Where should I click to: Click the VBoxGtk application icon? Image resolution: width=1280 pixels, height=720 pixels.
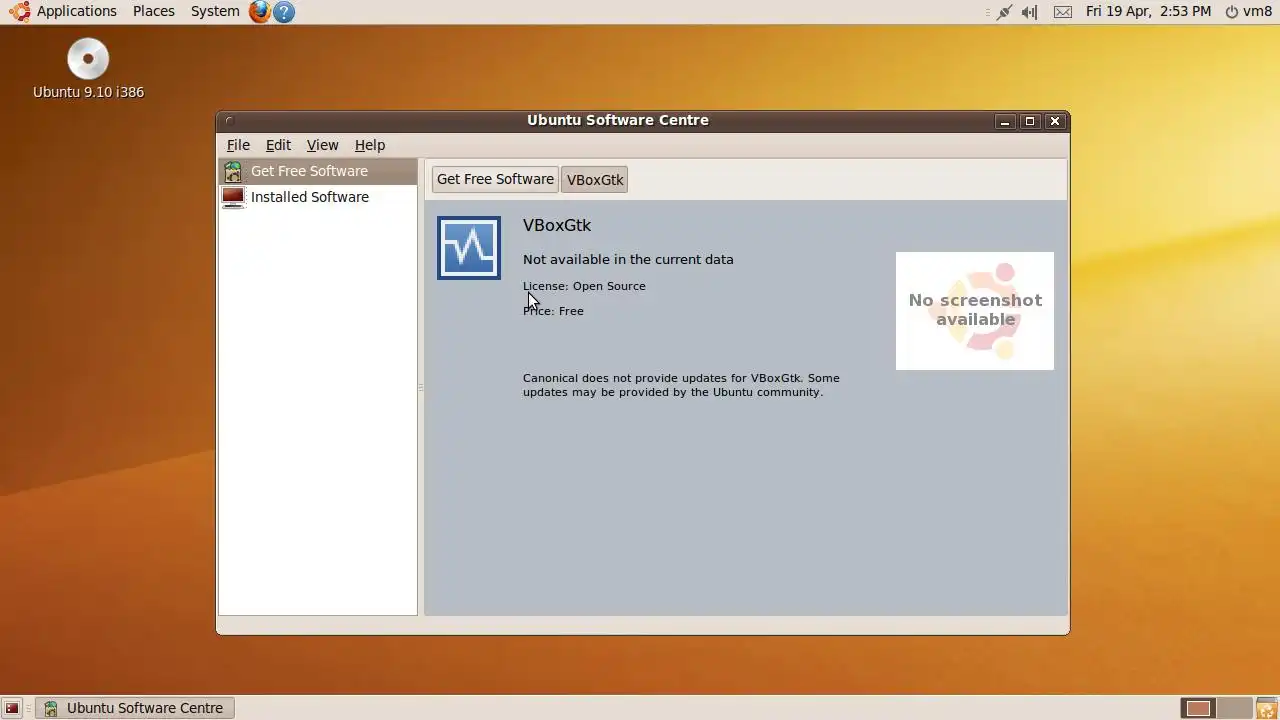(469, 248)
